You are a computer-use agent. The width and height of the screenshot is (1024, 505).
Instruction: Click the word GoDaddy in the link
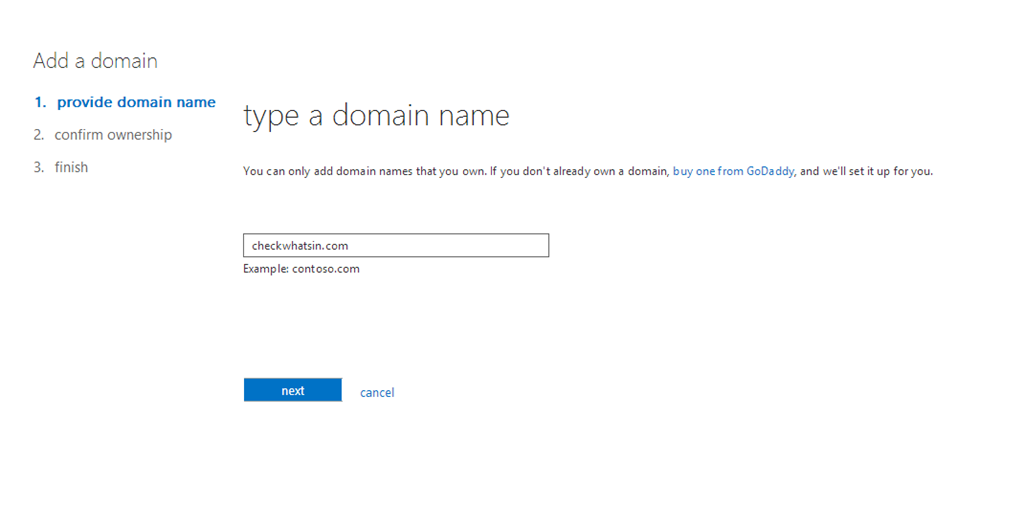pos(770,172)
